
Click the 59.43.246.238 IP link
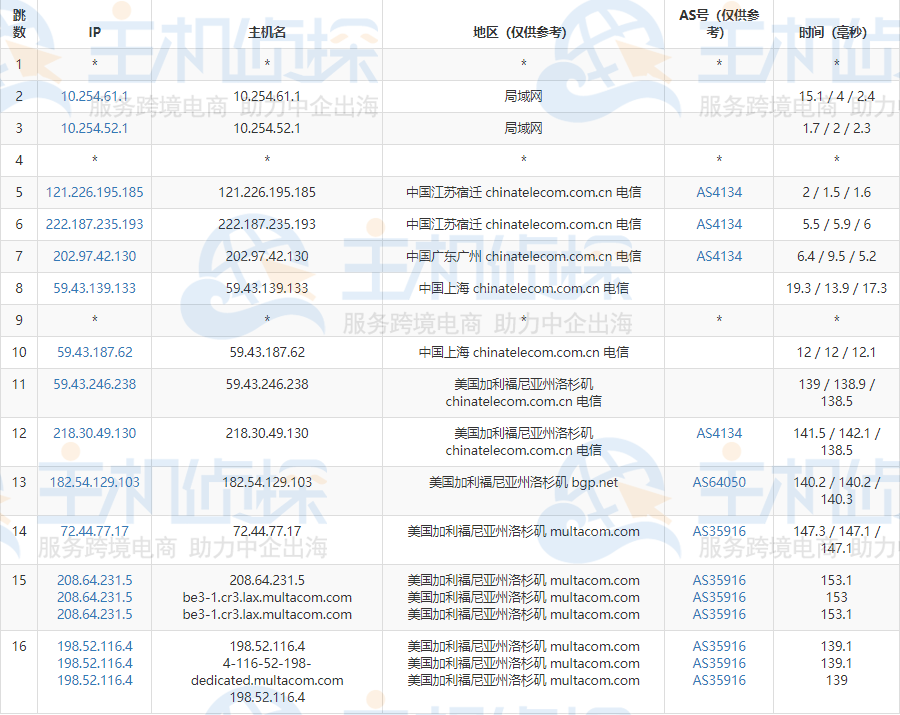pyautogui.click(x=94, y=384)
